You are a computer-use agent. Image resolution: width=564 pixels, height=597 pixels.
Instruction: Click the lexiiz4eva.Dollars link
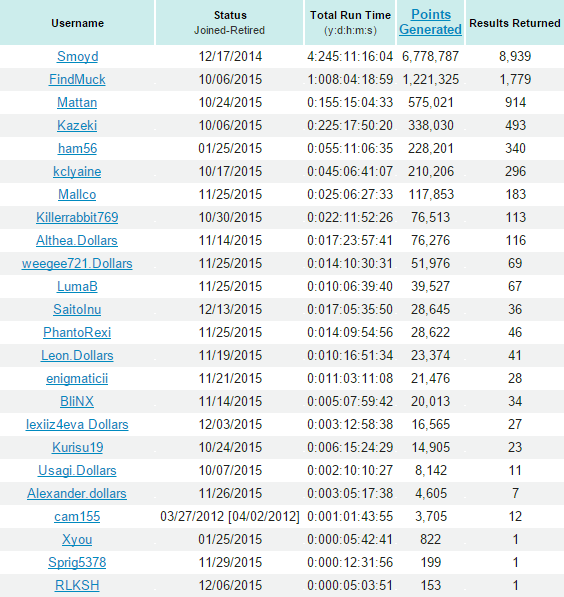77,425
